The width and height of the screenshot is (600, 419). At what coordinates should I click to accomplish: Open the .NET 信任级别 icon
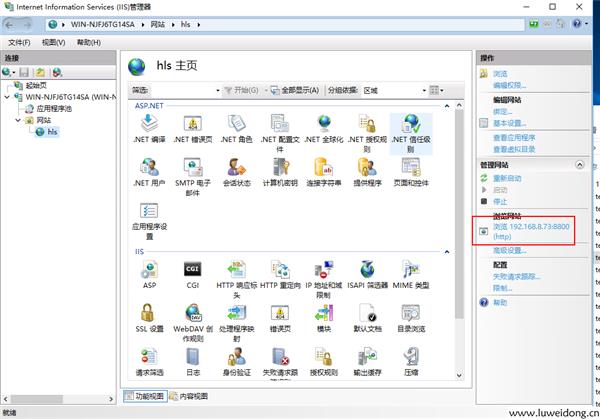[411, 125]
